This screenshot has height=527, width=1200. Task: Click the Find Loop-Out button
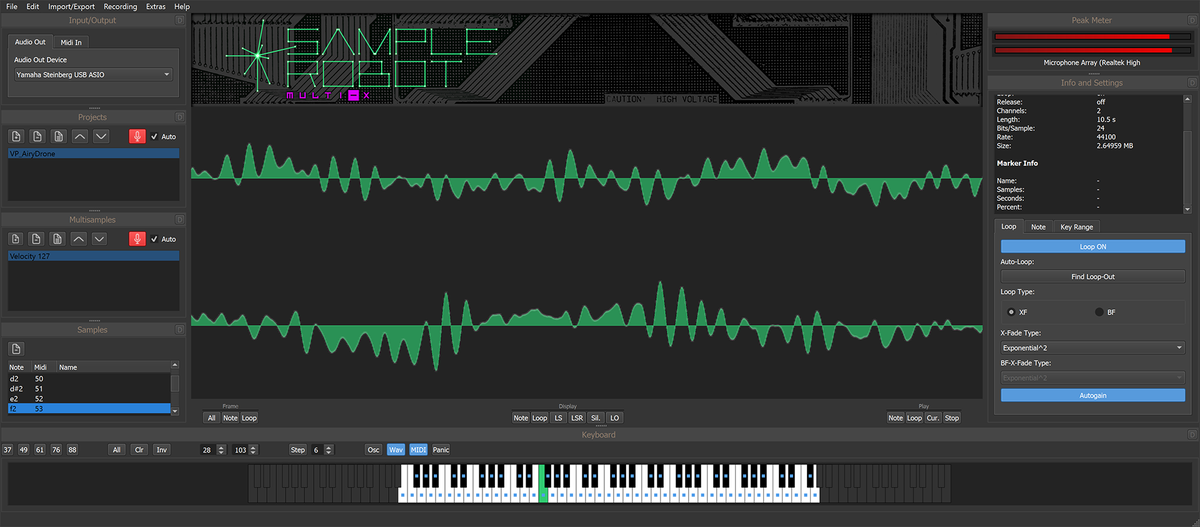[x=1093, y=276]
